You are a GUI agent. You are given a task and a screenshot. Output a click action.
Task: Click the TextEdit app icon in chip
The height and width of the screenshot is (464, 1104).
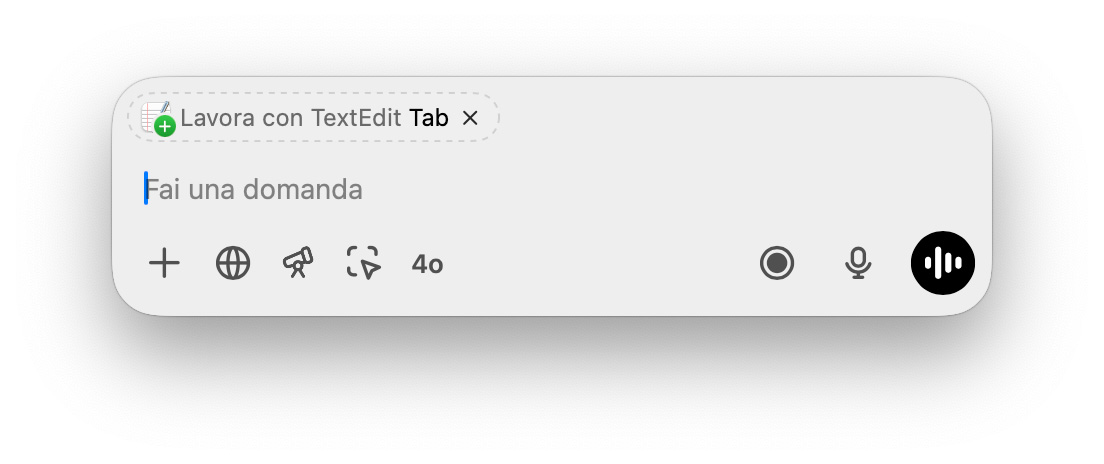155,116
